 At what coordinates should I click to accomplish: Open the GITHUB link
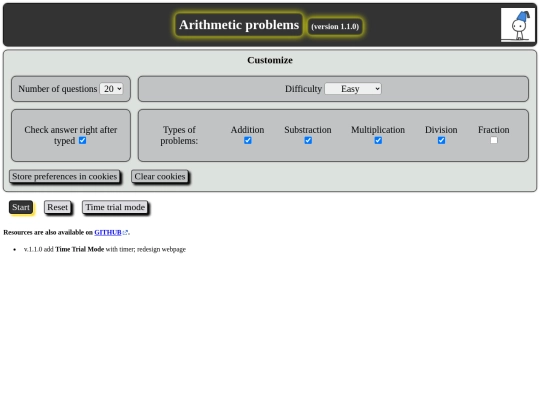point(108,232)
